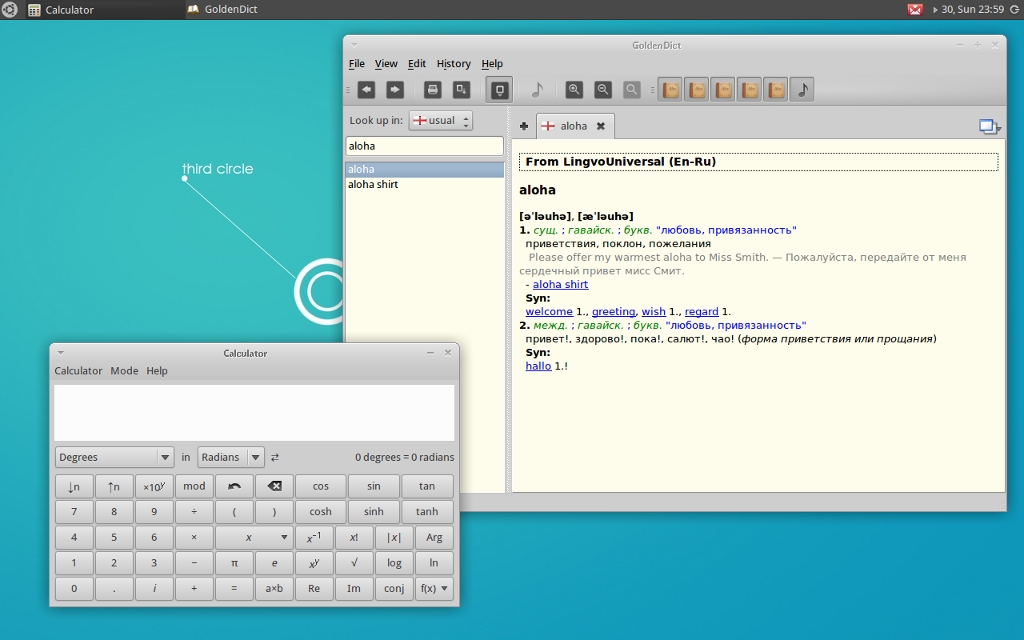
Task: Click the mod button
Action: point(194,486)
